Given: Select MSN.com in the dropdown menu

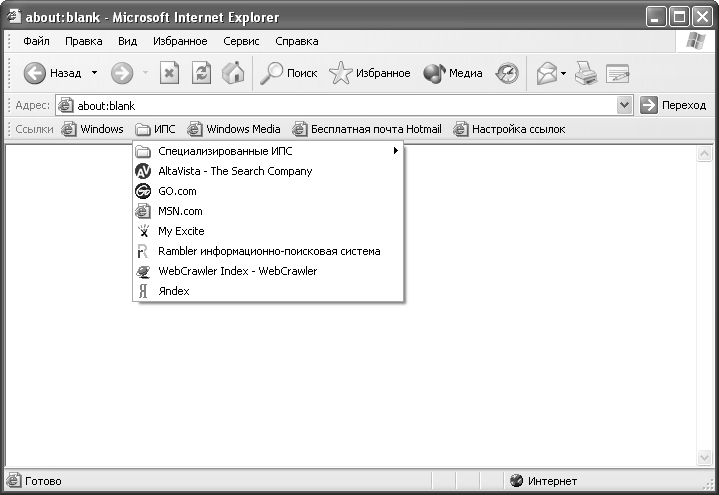Looking at the screenshot, I should (x=268, y=211).
